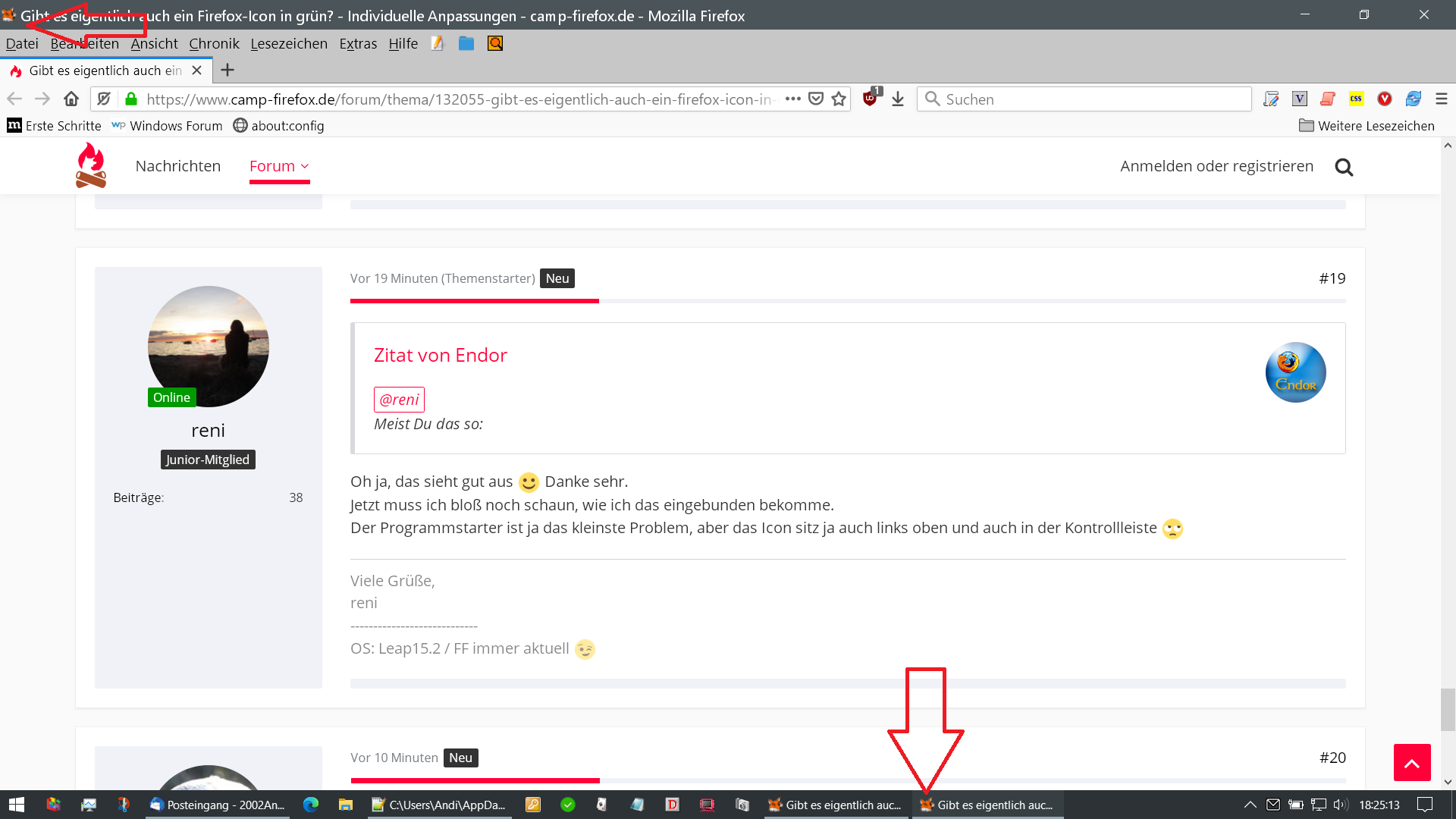Open the Firefox hamburger menu
The height and width of the screenshot is (819, 1456).
(1442, 99)
